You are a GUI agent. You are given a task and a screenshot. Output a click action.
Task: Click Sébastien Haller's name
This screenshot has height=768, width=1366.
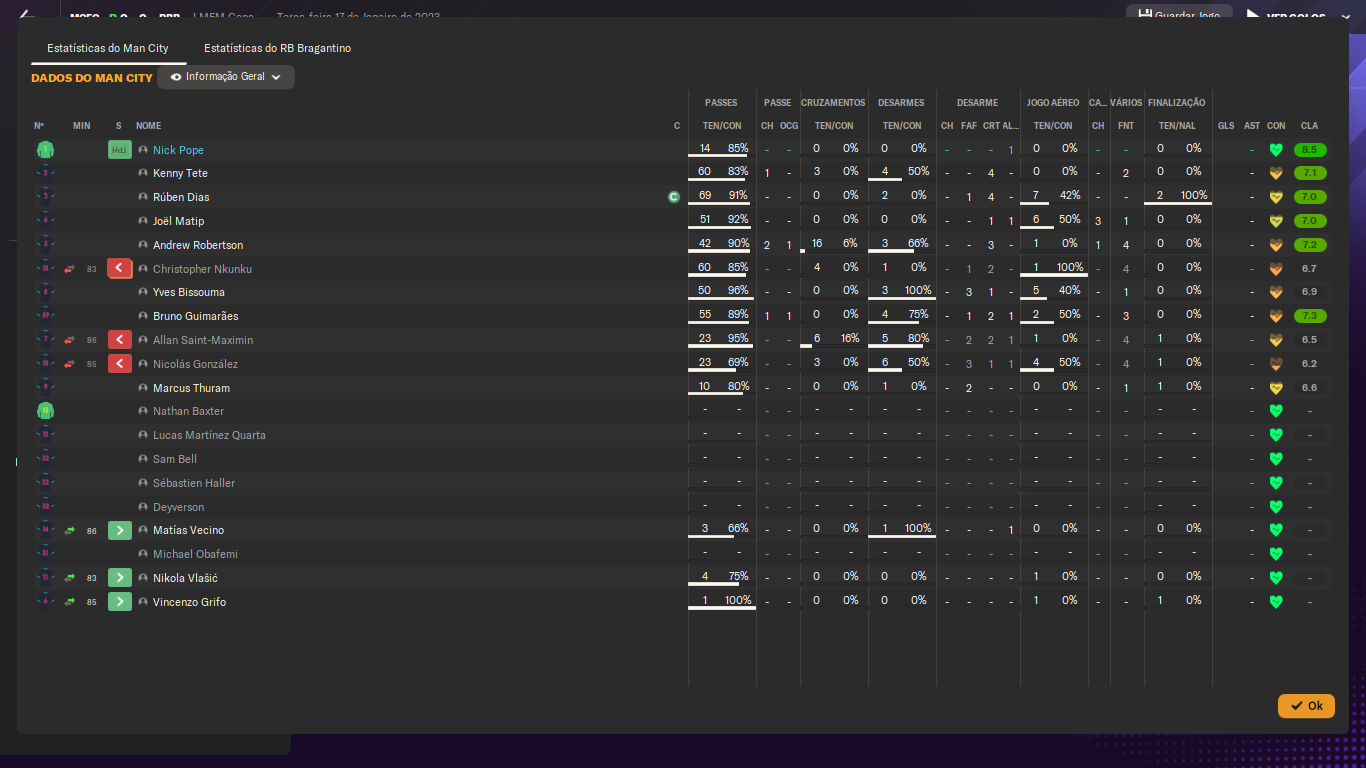tap(194, 483)
